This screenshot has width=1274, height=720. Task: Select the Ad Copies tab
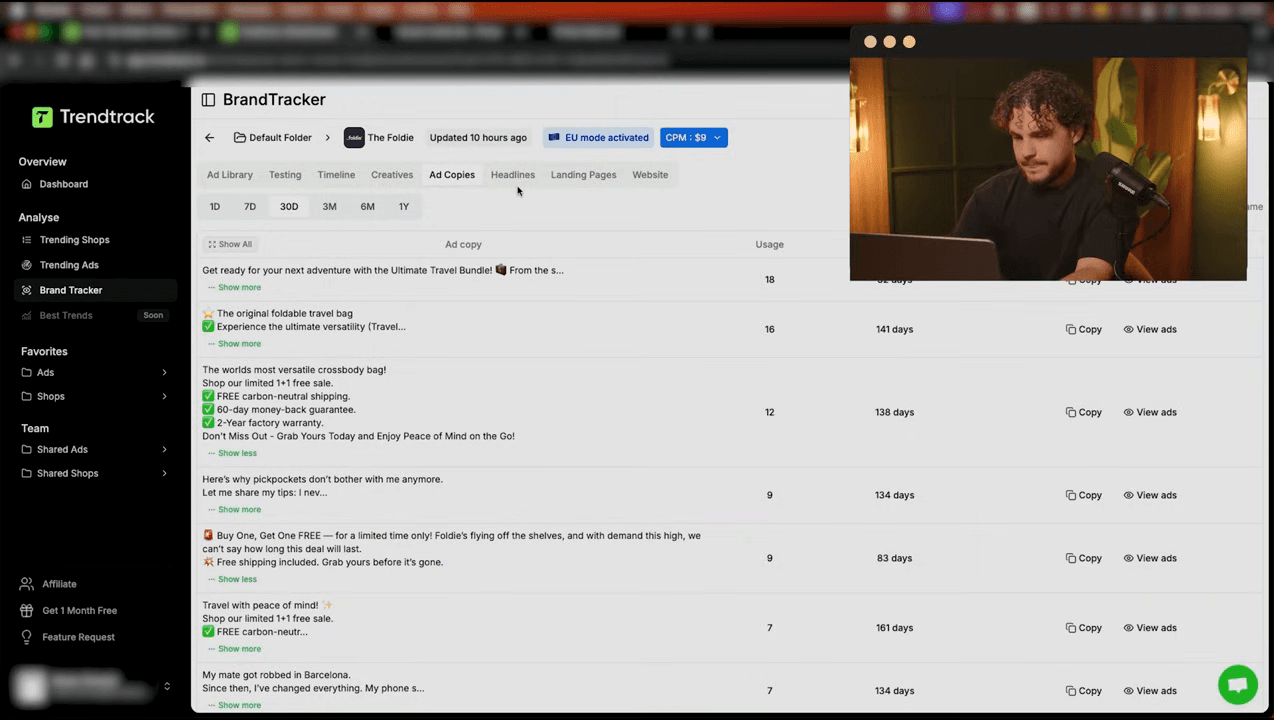coord(452,175)
